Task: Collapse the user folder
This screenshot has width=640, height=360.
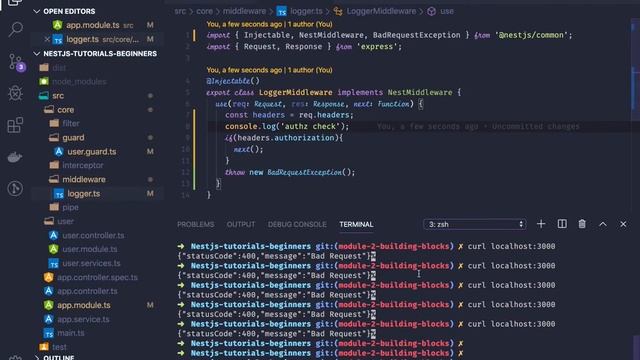Action: [65, 221]
